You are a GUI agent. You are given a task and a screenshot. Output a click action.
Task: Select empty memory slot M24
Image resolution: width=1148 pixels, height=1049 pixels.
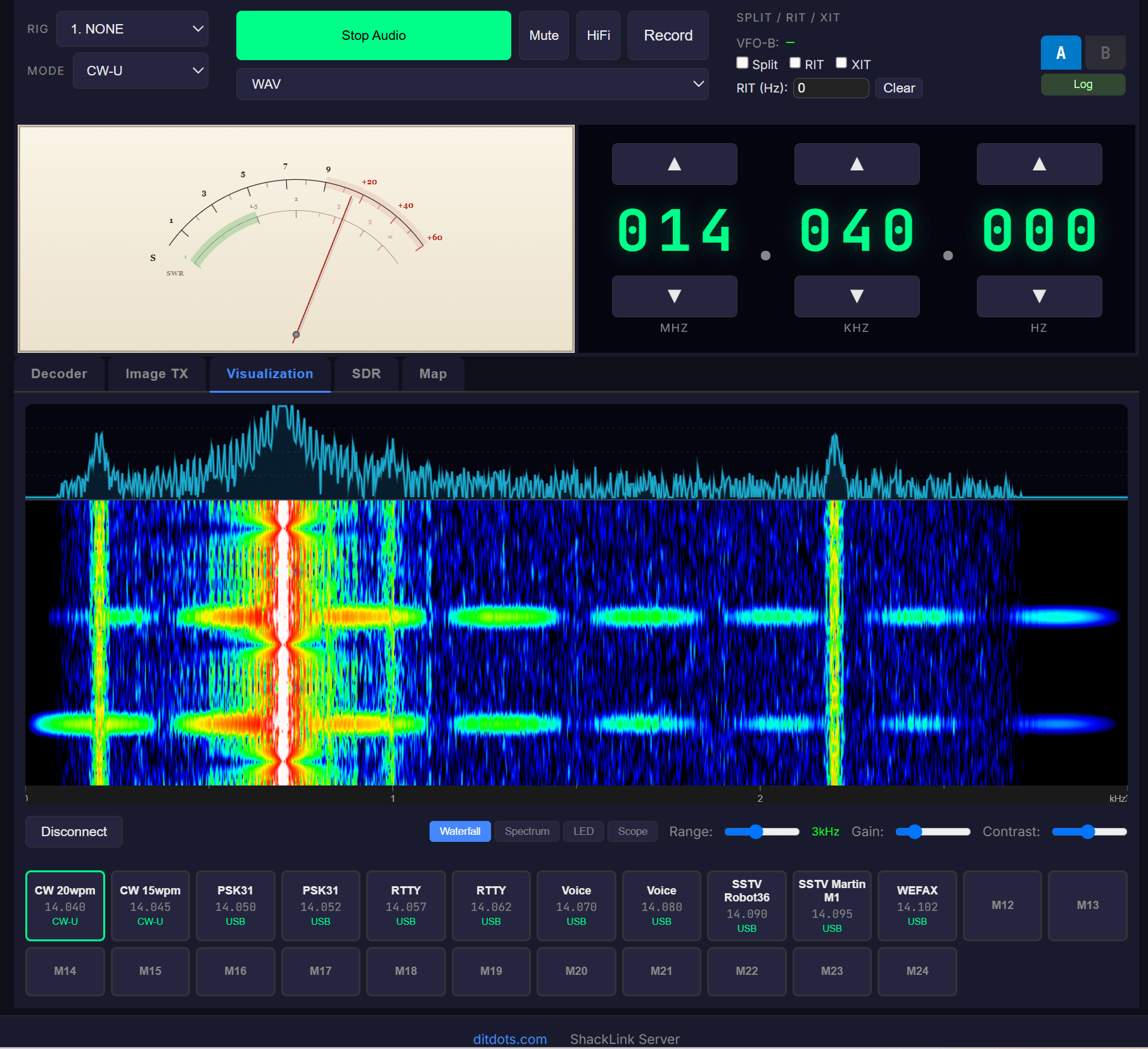917,971
